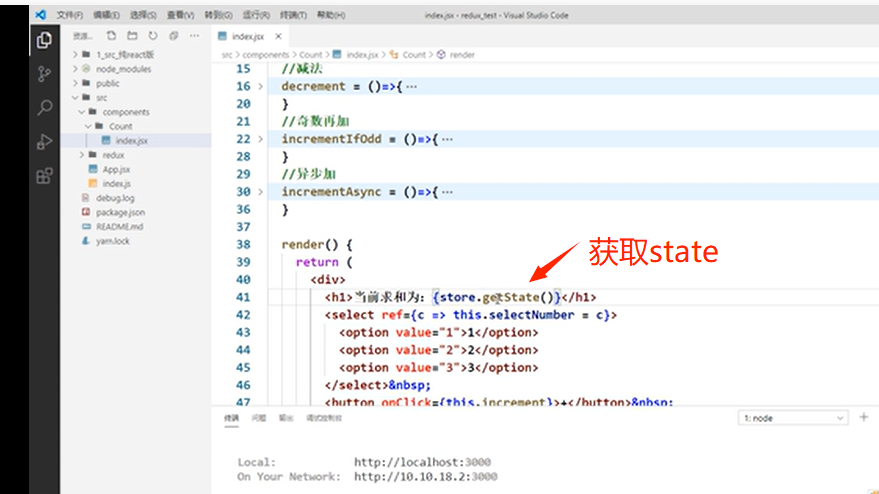Click the 'render() {' code on line 38
The width and height of the screenshot is (879, 494).
tap(317, 244)
